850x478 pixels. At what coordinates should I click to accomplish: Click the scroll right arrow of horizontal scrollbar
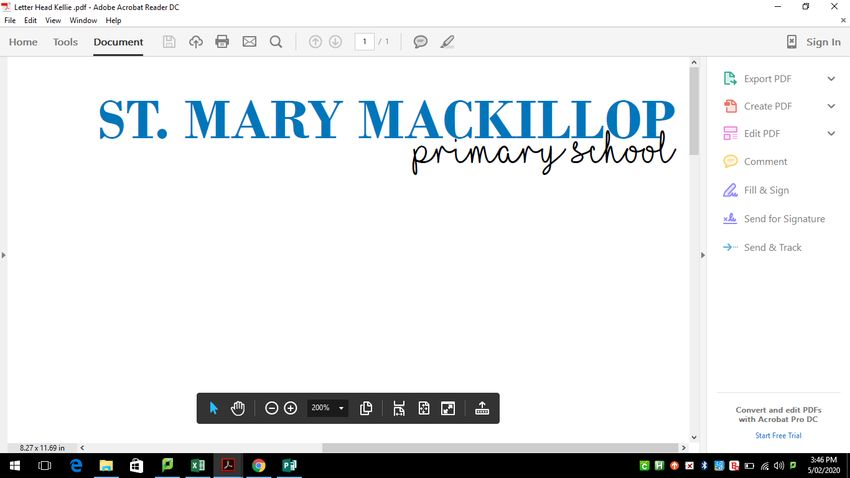(684, 448)
